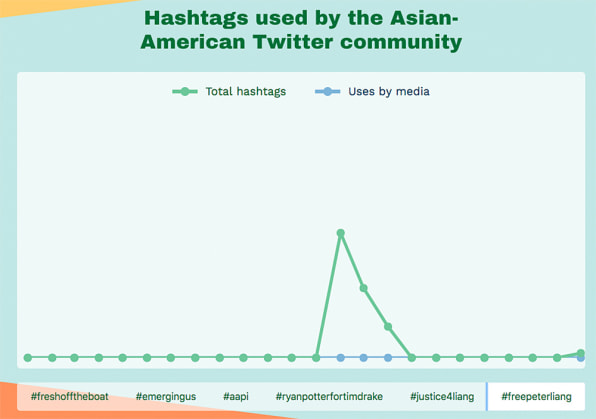The height and width of the screenshot is (419, 596).
Task: Click the blue Uses by media legend marker
Action: pyautogui.click(x=327, y=92)
